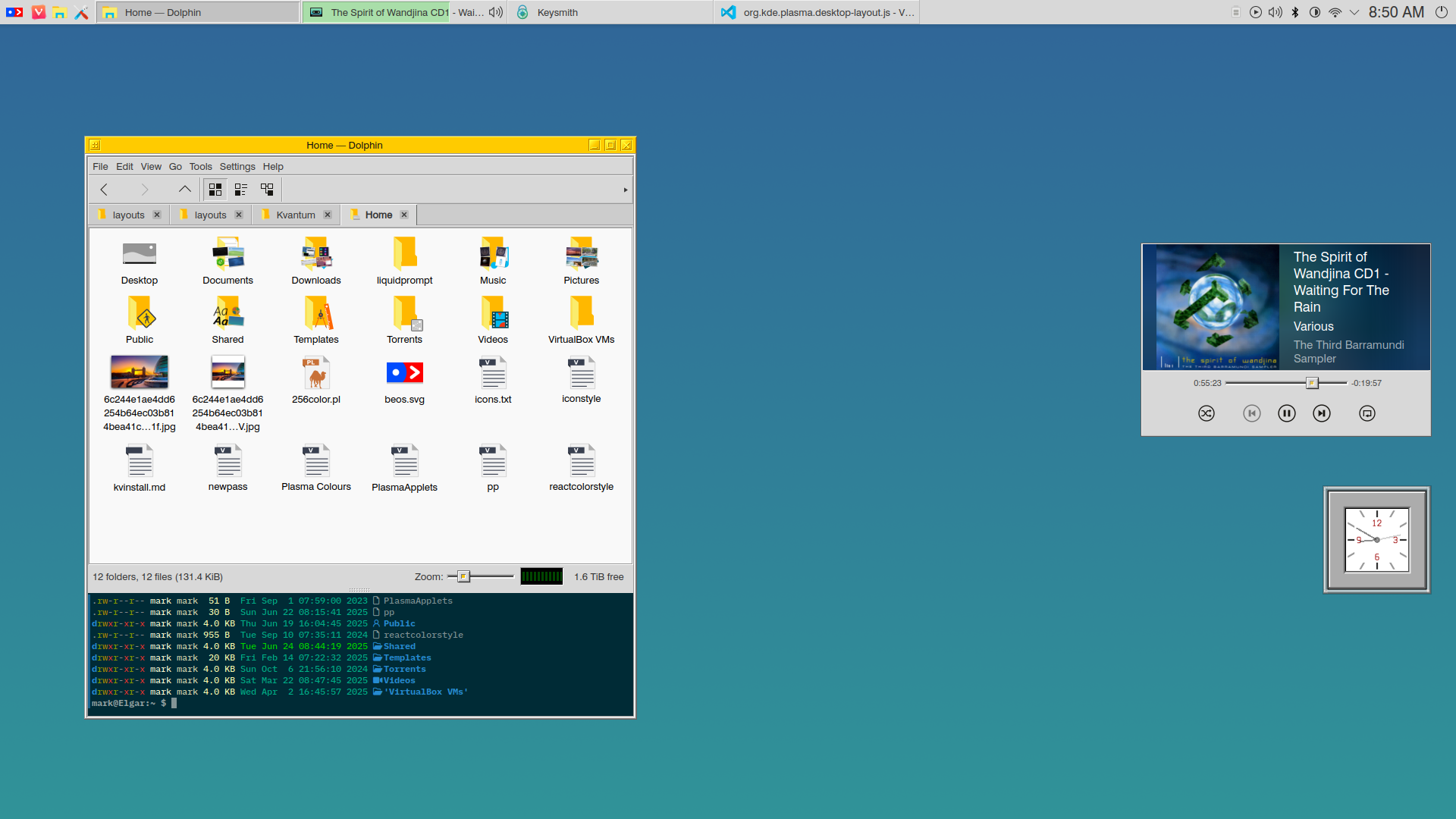This screenshot has height=819, width=1456.
Task: Open the Tools menu
Action: click(x=200, y=167)
